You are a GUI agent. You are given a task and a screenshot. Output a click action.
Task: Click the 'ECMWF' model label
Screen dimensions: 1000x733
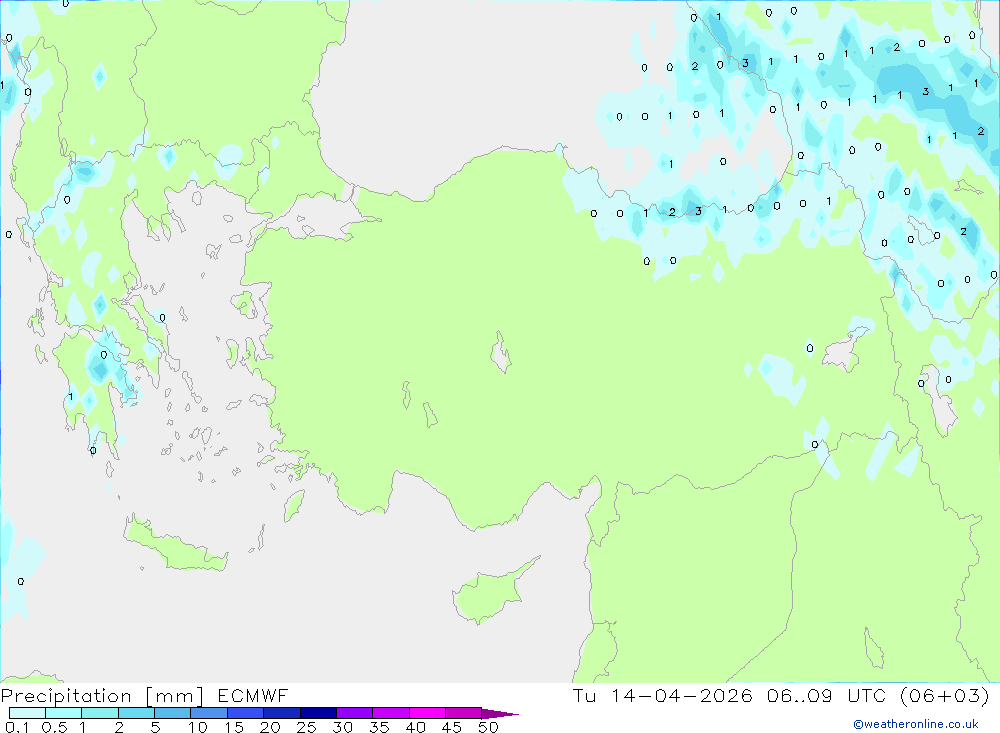click(x=253, y=695)
